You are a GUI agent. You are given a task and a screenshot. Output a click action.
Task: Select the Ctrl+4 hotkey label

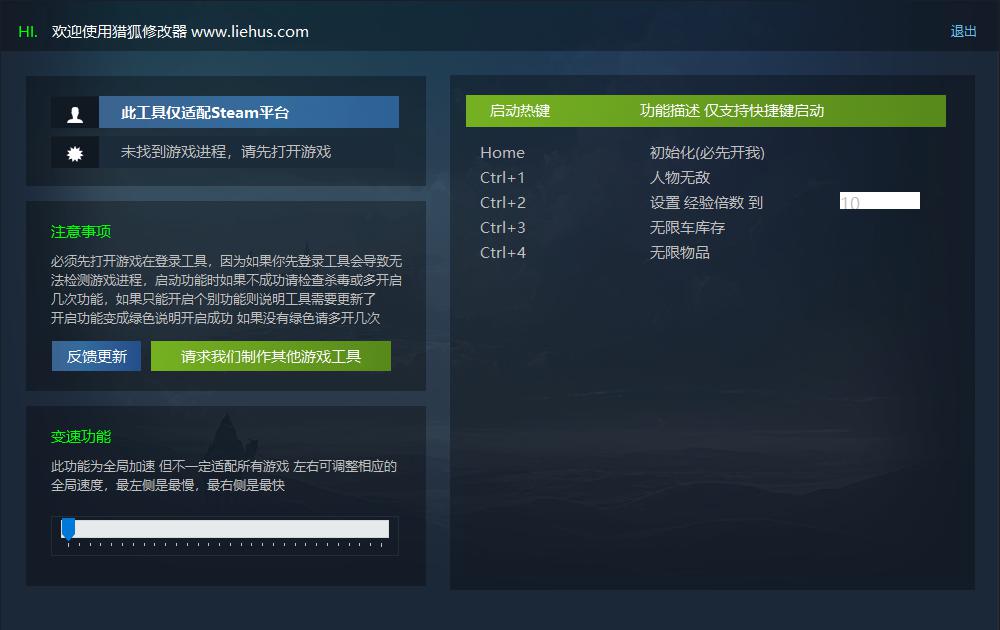point(503,253)
